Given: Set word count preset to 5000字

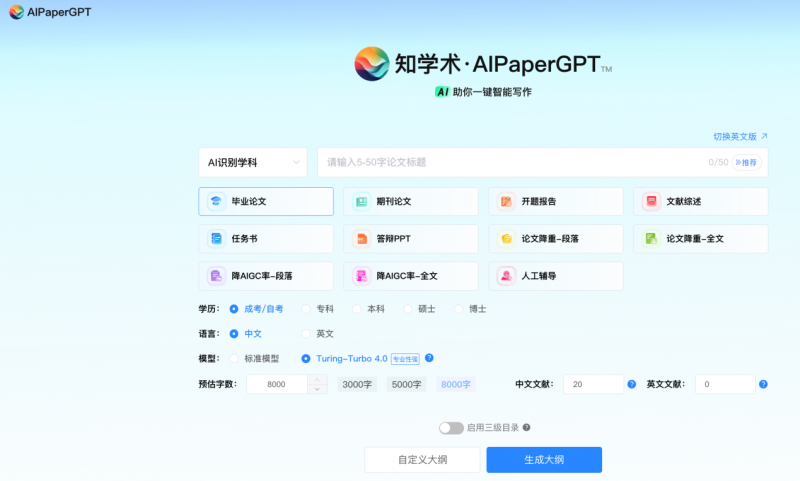Looking at the screenshot, I should pyautogui.click(x=406, y=384).
